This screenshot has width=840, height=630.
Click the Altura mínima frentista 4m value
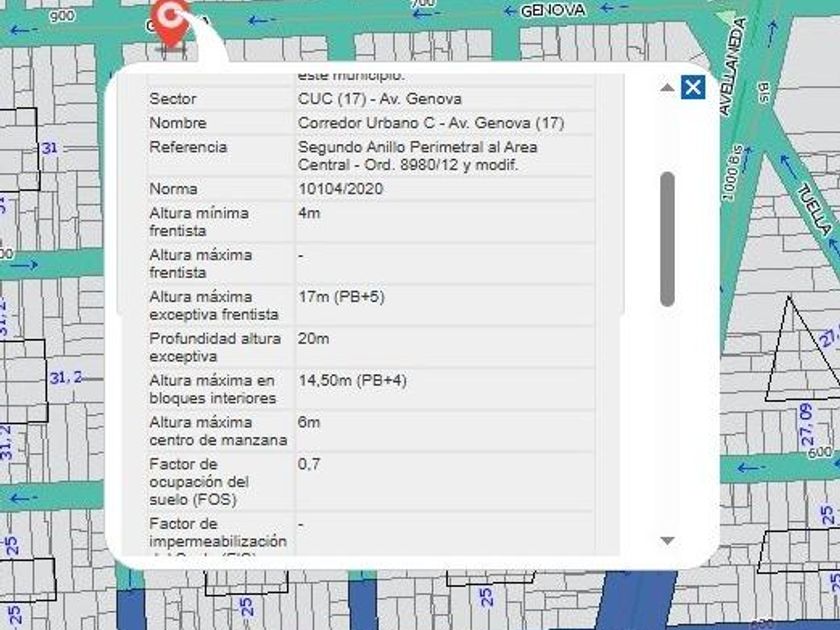pyautogui.click(x=309, y=213)
